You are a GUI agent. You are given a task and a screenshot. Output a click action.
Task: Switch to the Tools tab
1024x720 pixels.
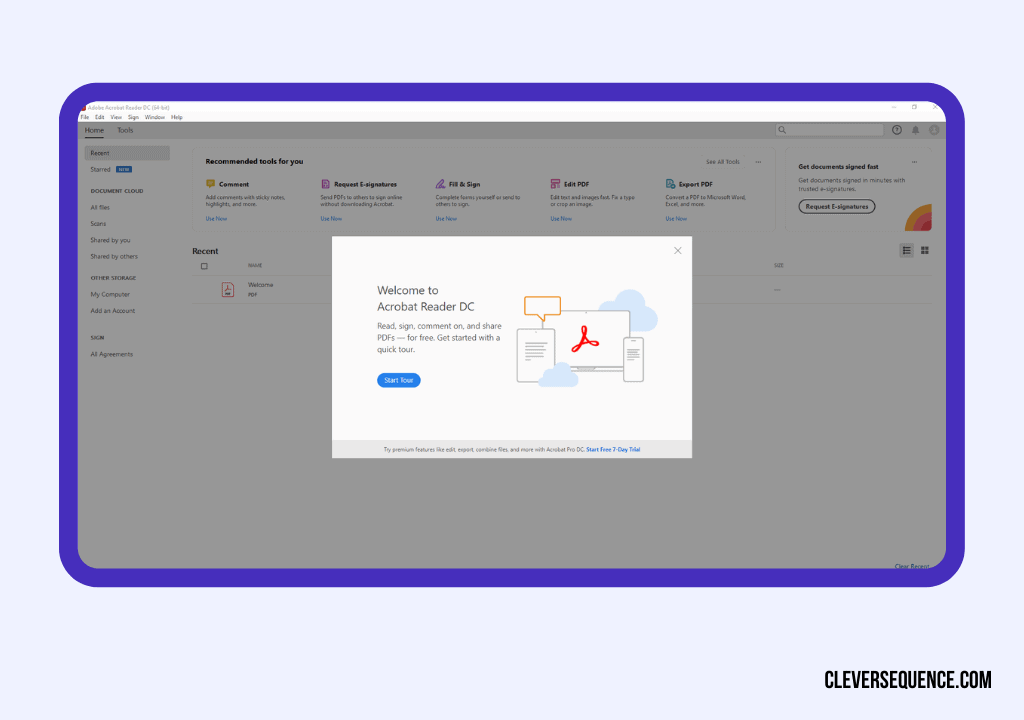click(x=125, y=130)
